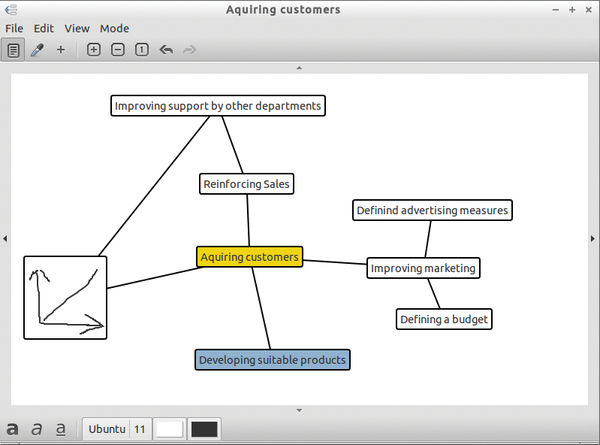The image size is (600, 445).
Task: Click the add item plus icon
Action: tap(61, 50)
